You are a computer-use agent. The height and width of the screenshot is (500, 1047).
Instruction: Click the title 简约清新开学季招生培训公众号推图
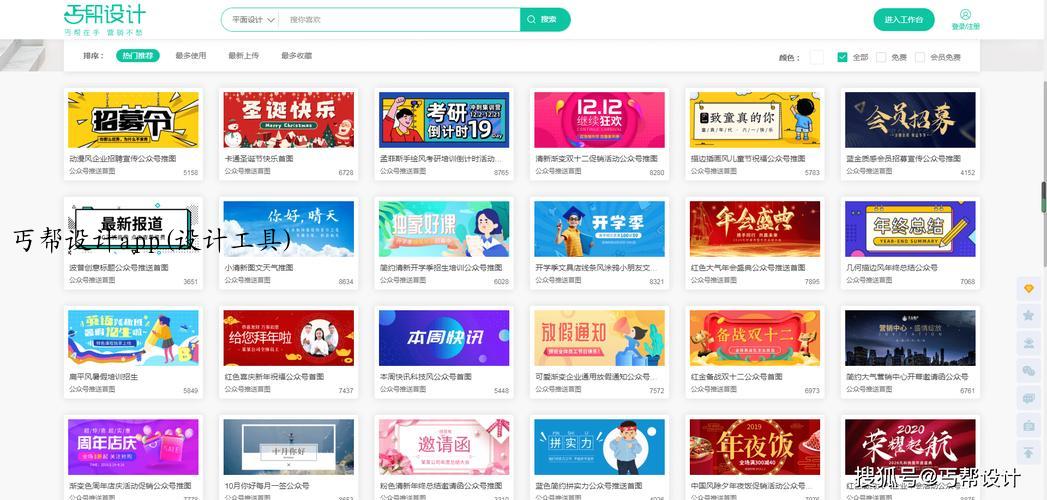pyautogui.click(x=441, y=268)
